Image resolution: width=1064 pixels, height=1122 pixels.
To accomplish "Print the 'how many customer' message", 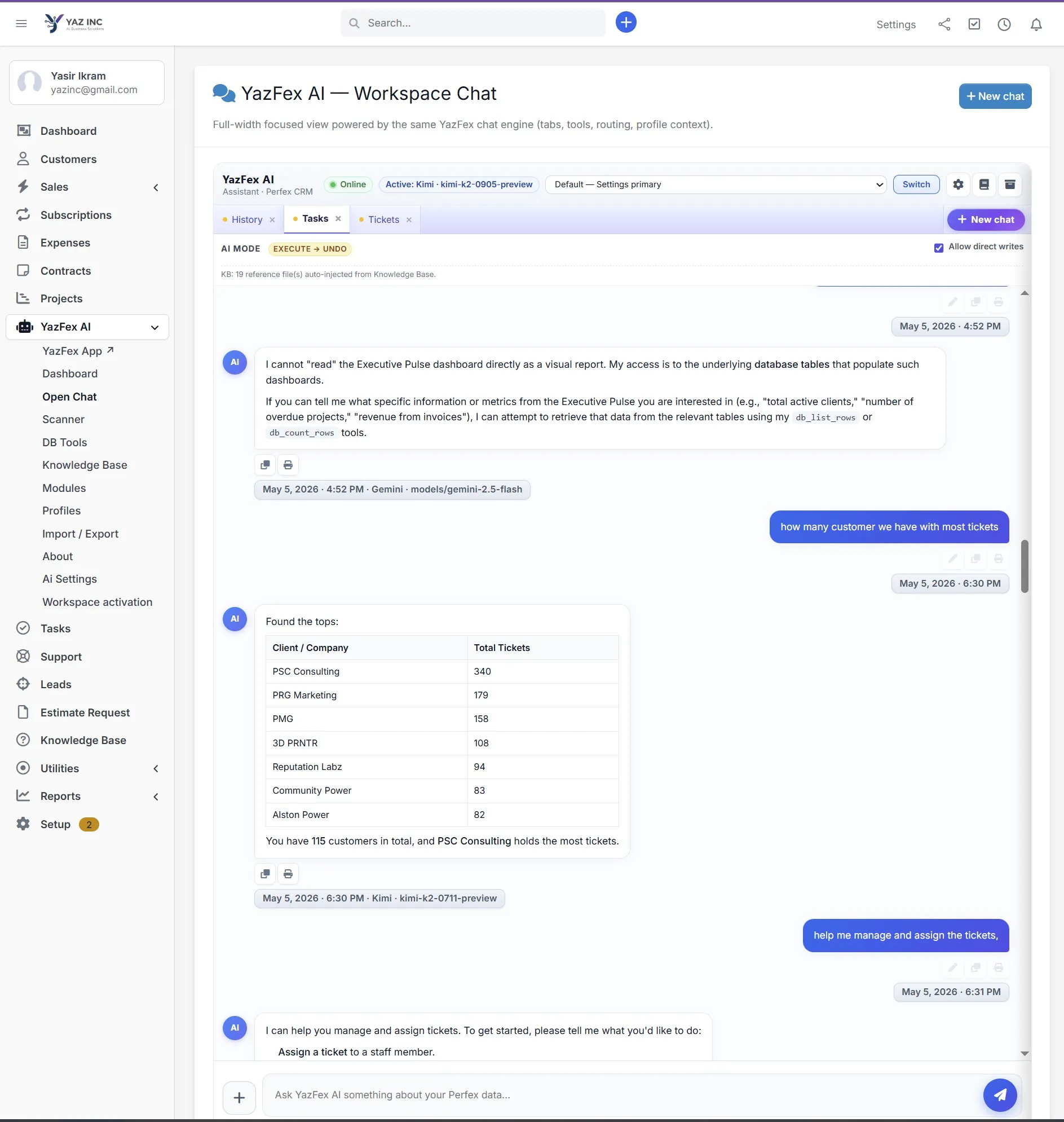I will point(998,558).
